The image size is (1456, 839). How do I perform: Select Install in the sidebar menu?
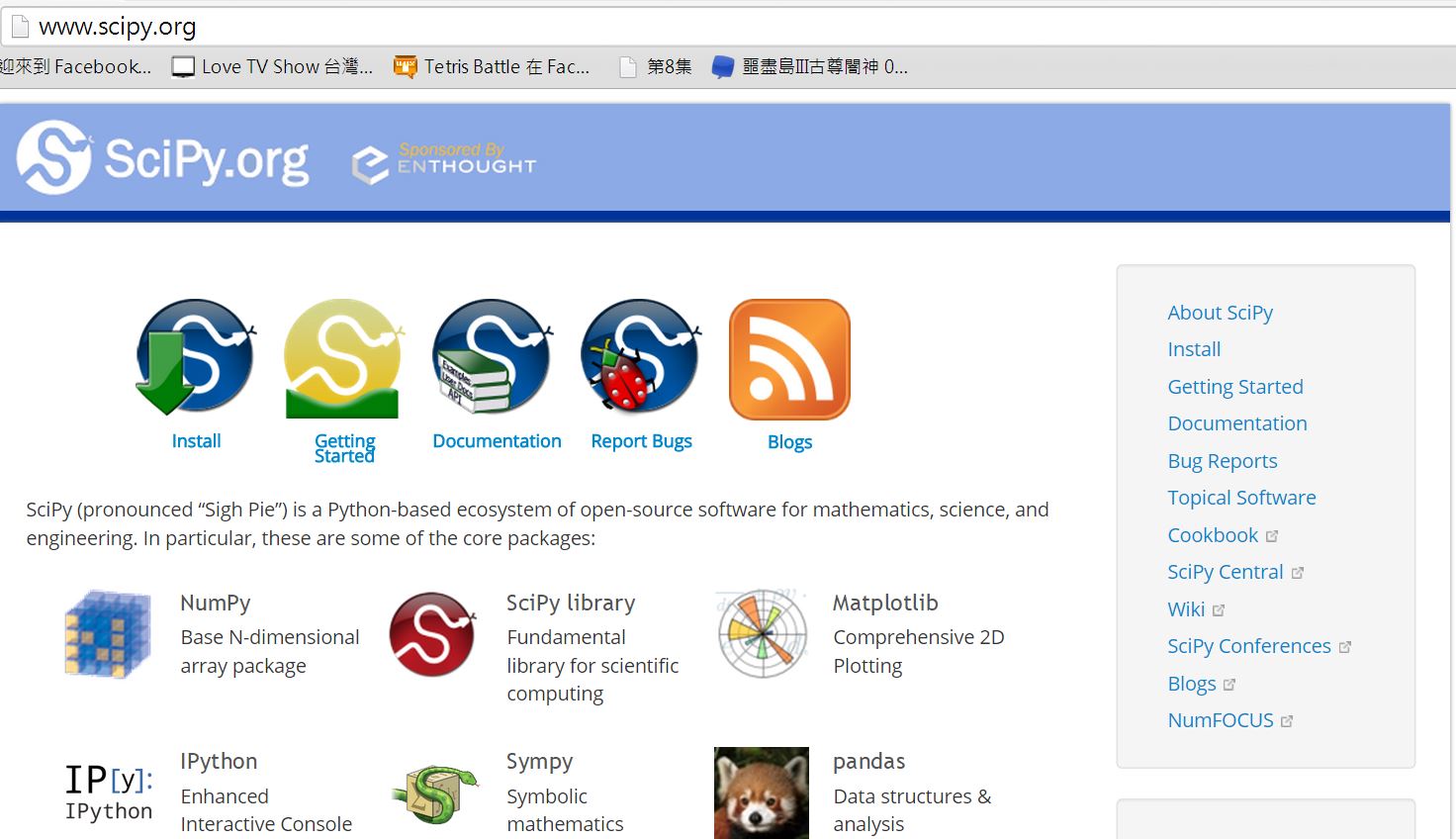pyautogui.click(x=1194, y=349)
